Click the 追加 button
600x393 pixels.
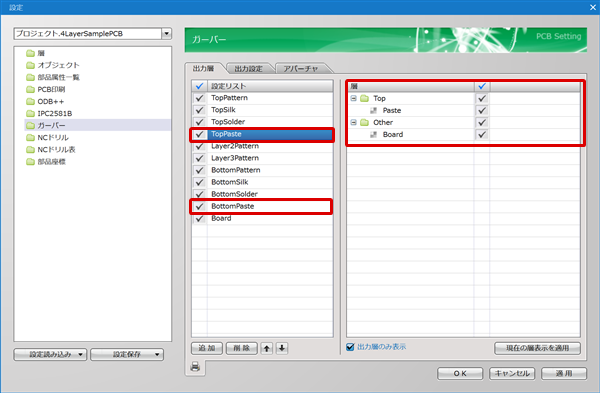point(207,348)
